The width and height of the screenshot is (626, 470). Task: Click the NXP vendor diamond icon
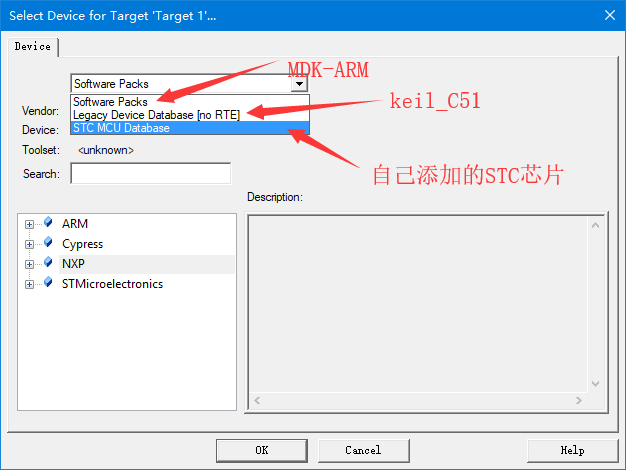point(48,262)
